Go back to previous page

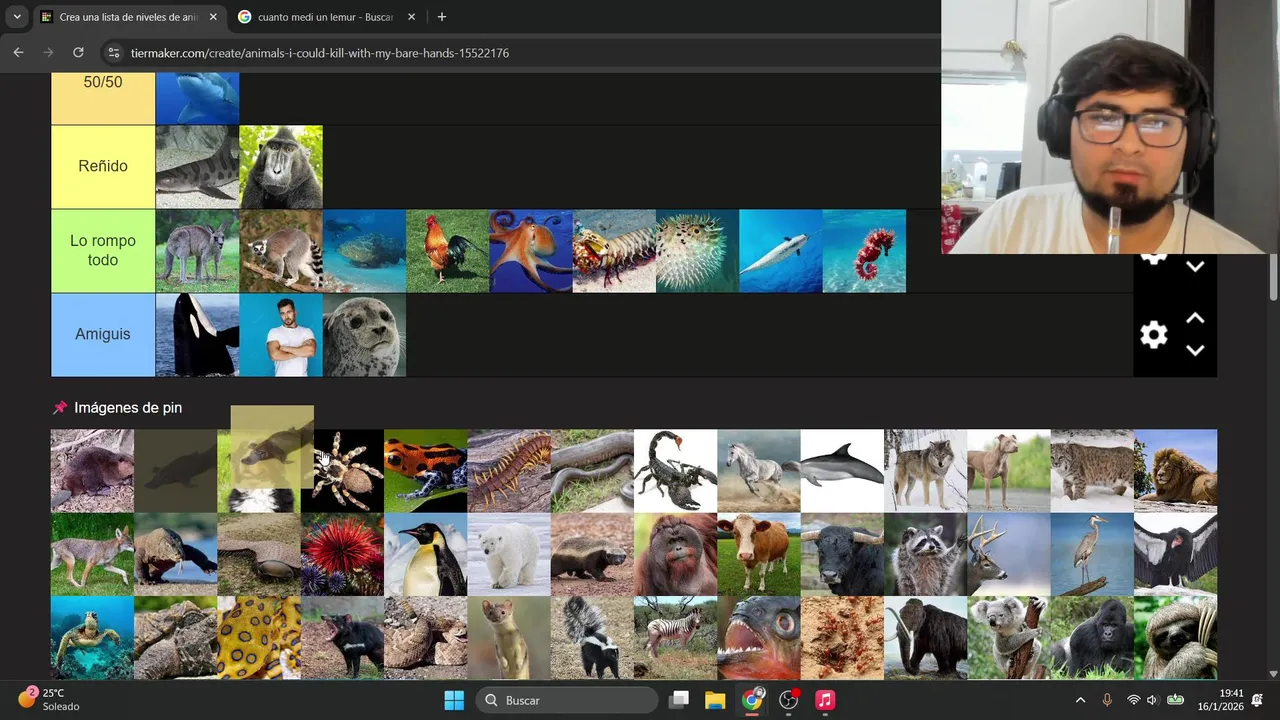(x=18, y=53)
